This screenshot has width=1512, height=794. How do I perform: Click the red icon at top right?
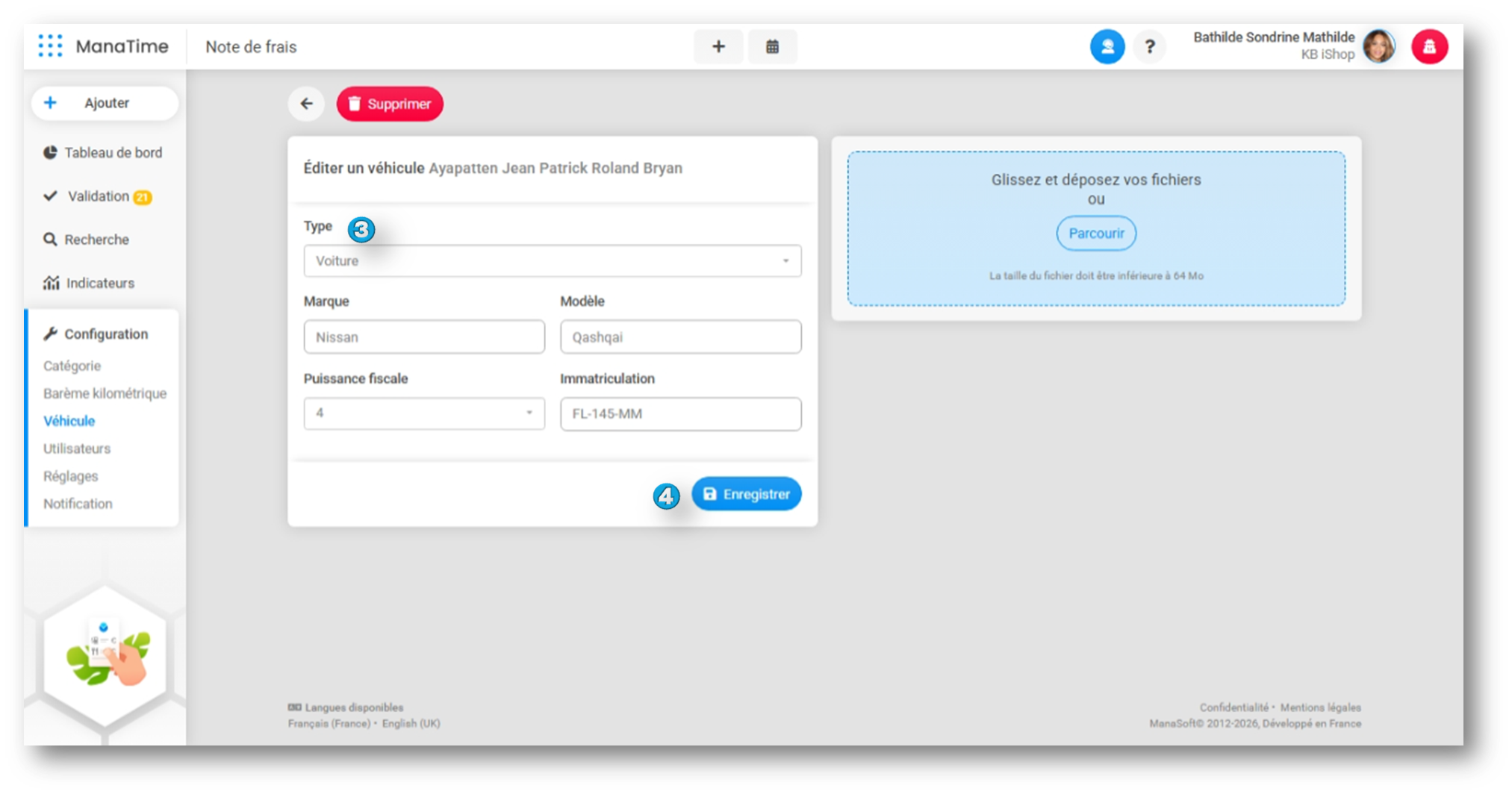1429,47
